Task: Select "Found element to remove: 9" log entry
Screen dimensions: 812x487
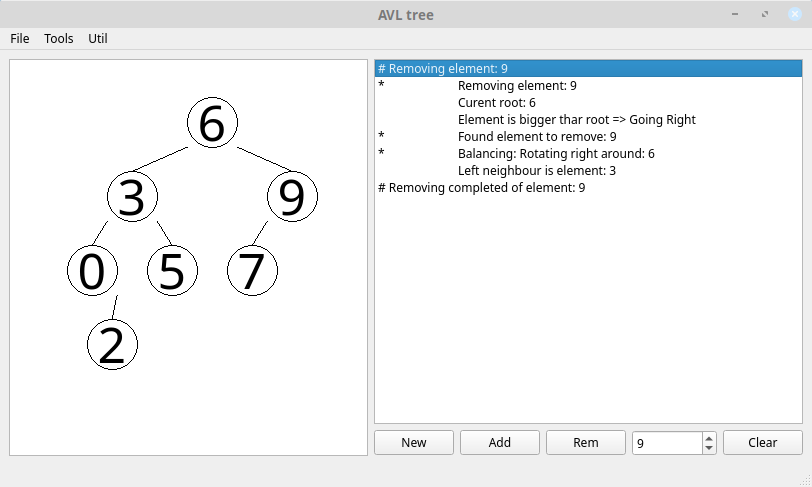Action: point(537,136)
